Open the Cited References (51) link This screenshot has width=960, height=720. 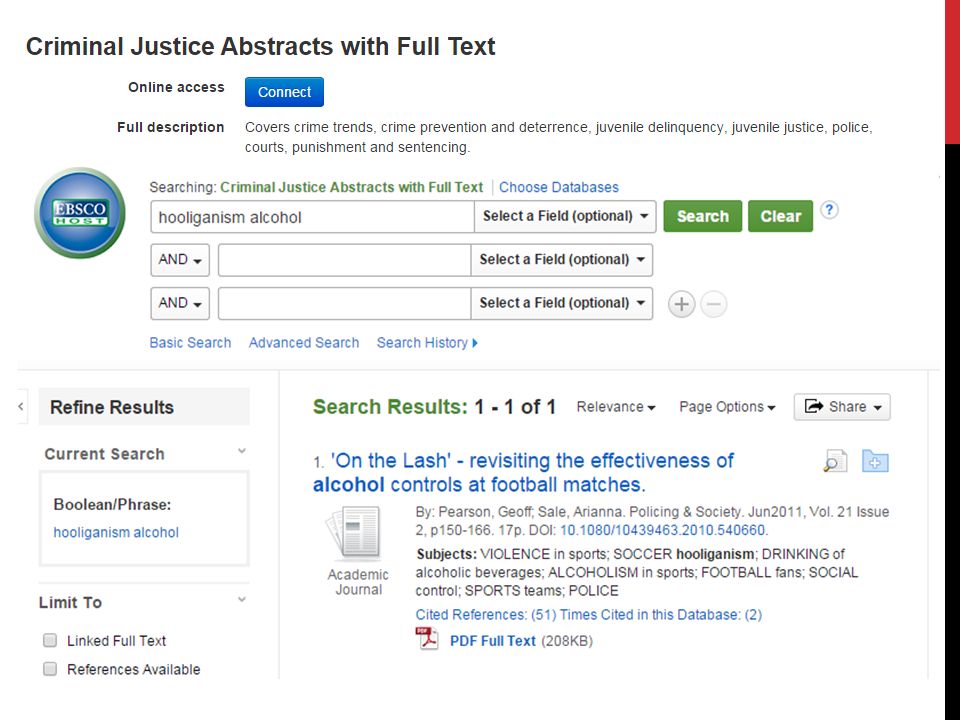tap(486, 615)
